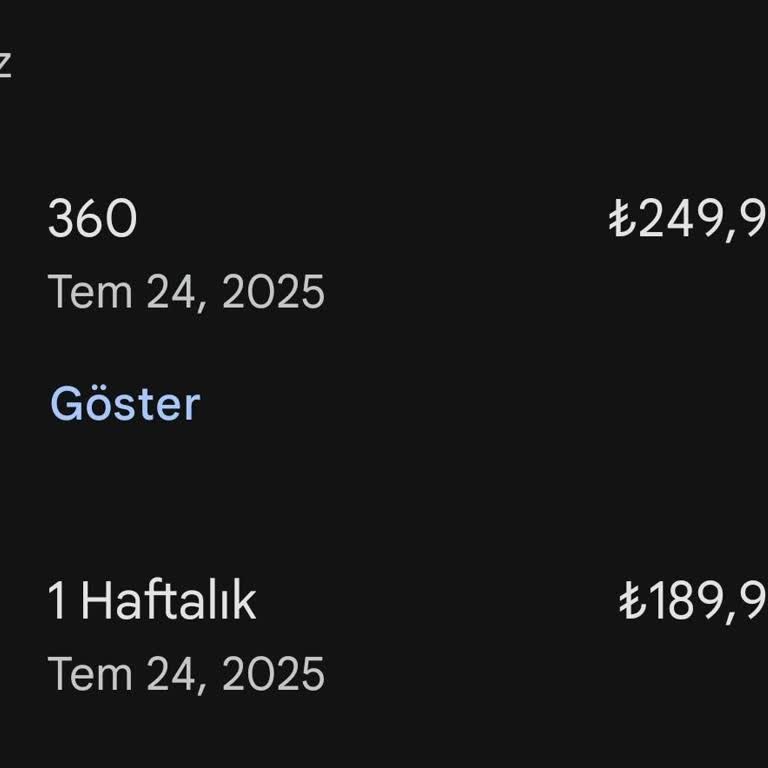Click the number 249 in the first price

tap(680, 220)
